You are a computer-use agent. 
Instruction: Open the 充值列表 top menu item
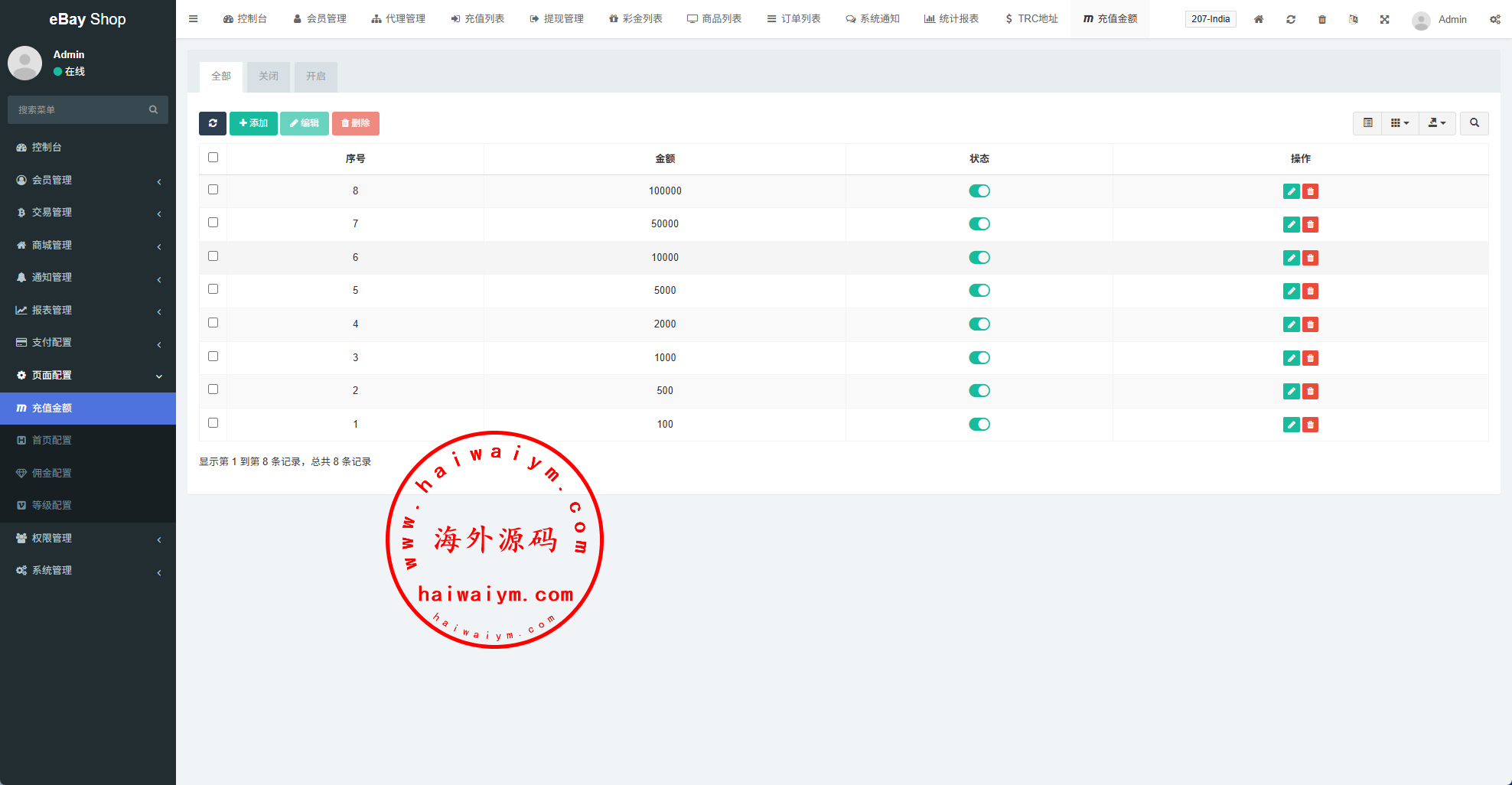[x=477, y=19]
